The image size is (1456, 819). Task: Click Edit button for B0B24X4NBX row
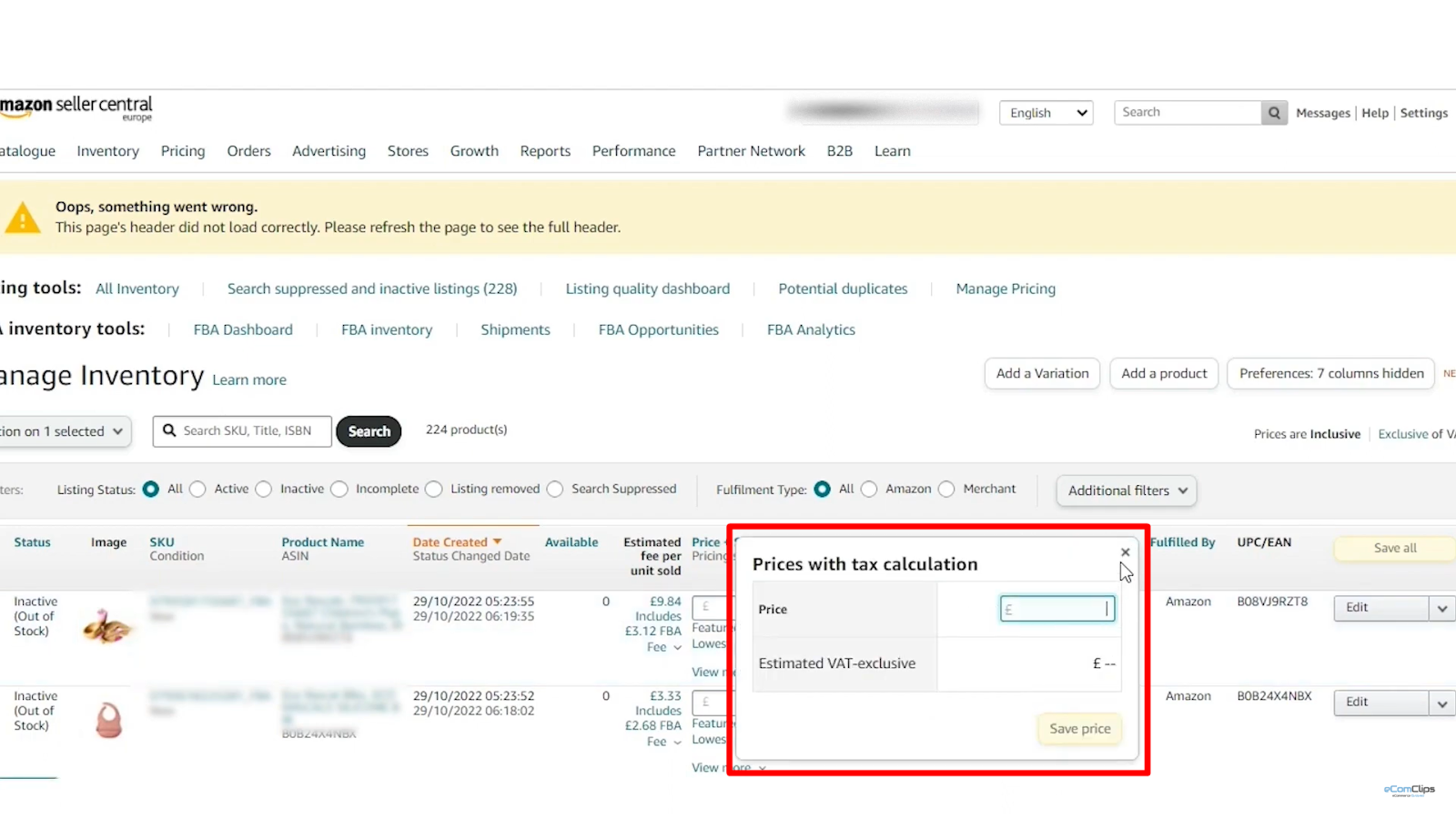[1381, 703]
